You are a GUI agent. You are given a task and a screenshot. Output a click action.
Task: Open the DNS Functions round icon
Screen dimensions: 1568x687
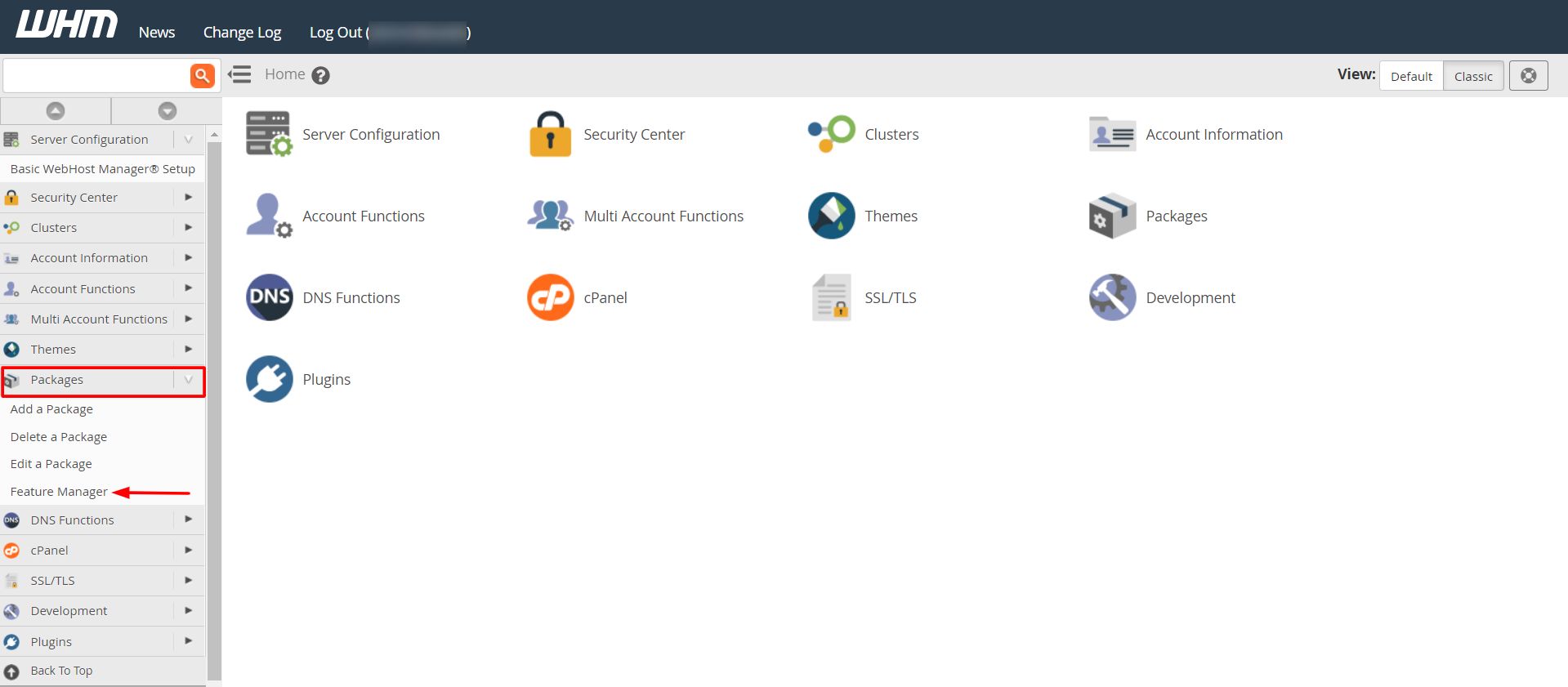pyautogui.click(x=269, y=297)
